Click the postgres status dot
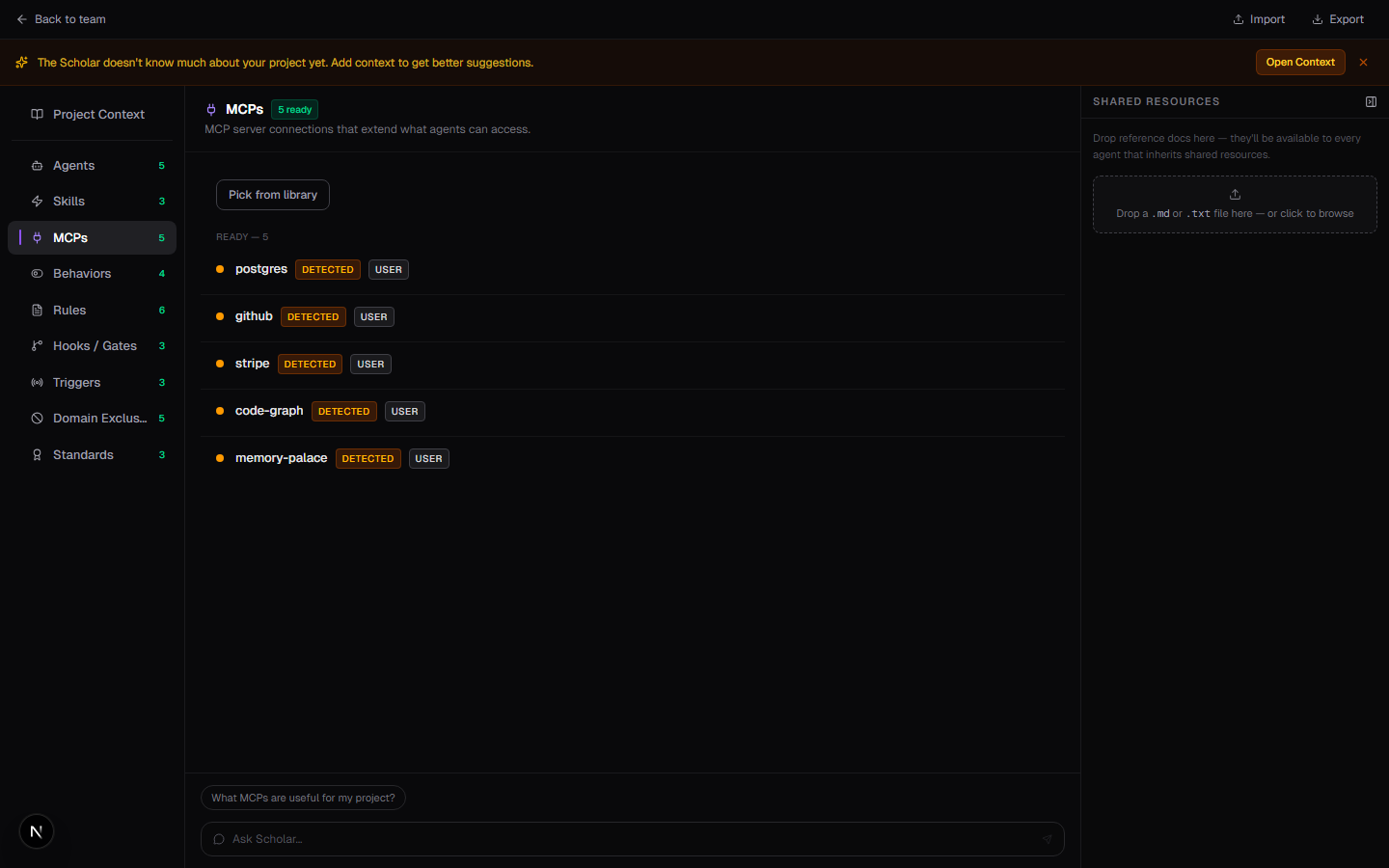 pos(220,269)
